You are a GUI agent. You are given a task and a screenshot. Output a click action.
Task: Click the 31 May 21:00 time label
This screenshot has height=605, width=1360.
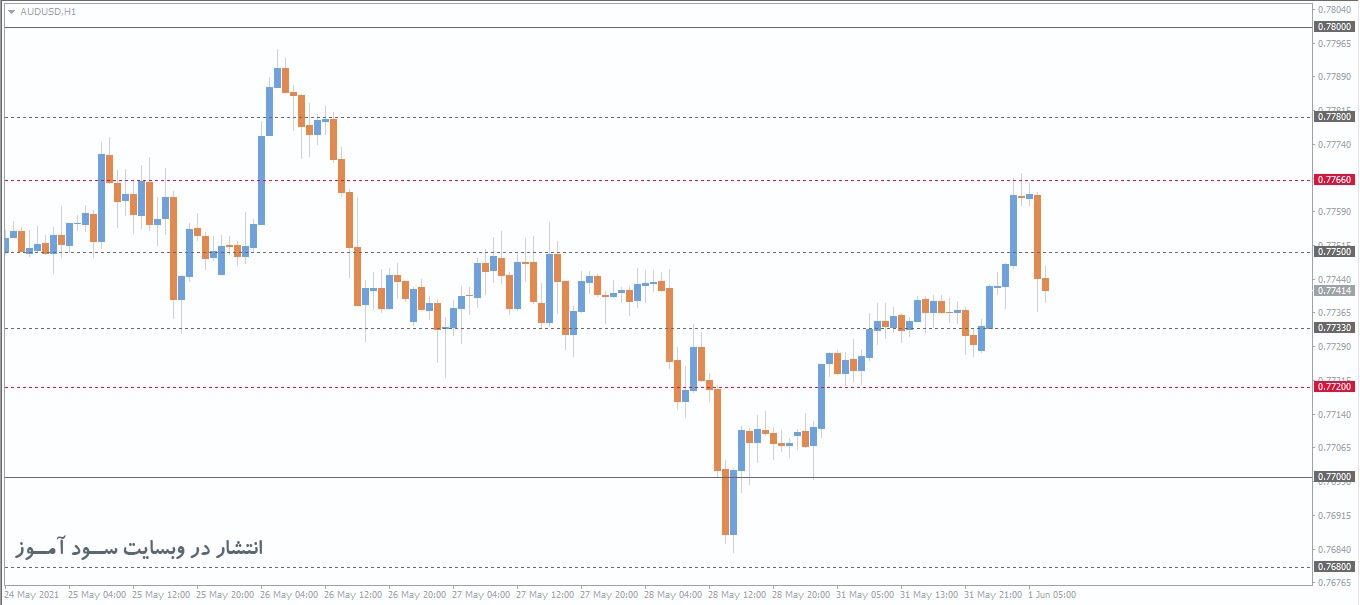pyautogui.click(x=993, y=594)
